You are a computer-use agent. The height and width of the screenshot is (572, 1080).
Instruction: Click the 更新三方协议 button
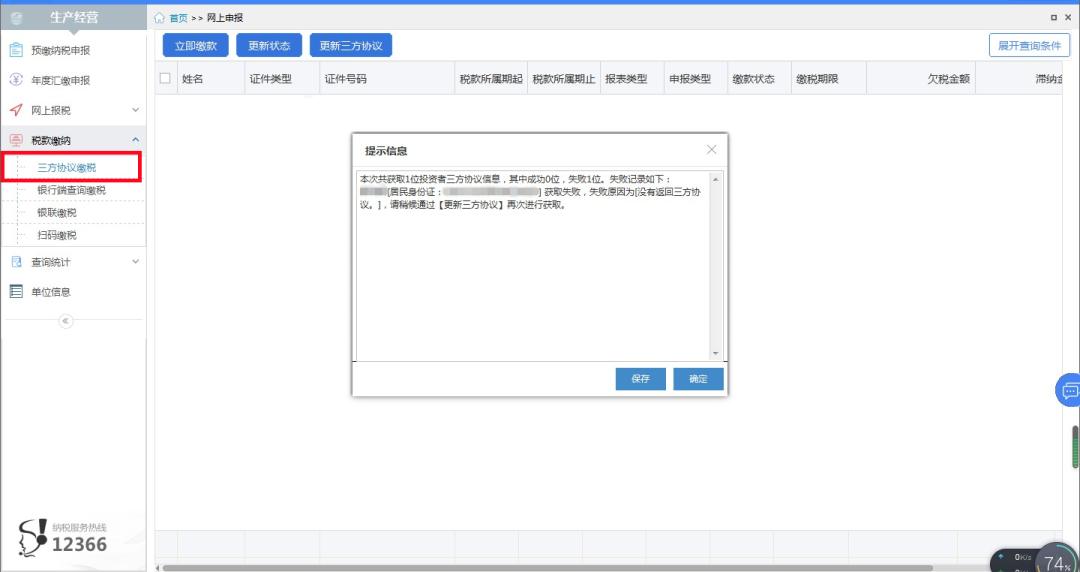pos(350,45)
